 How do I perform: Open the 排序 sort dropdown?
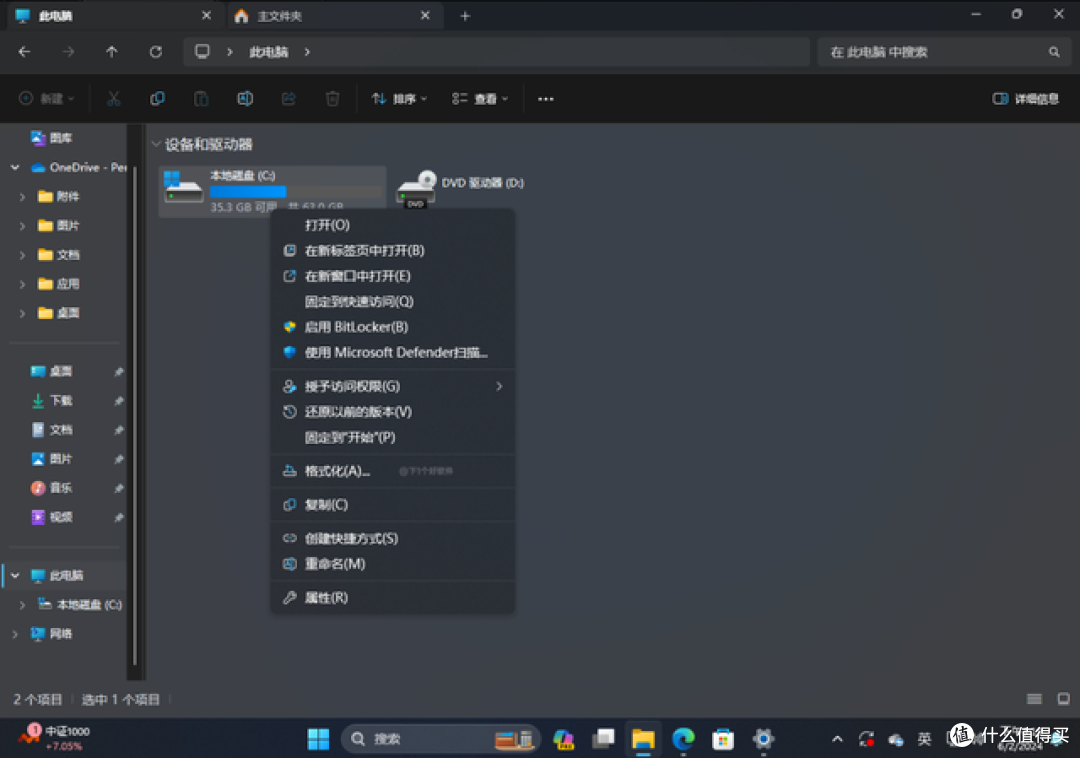[x=399, y=99]
